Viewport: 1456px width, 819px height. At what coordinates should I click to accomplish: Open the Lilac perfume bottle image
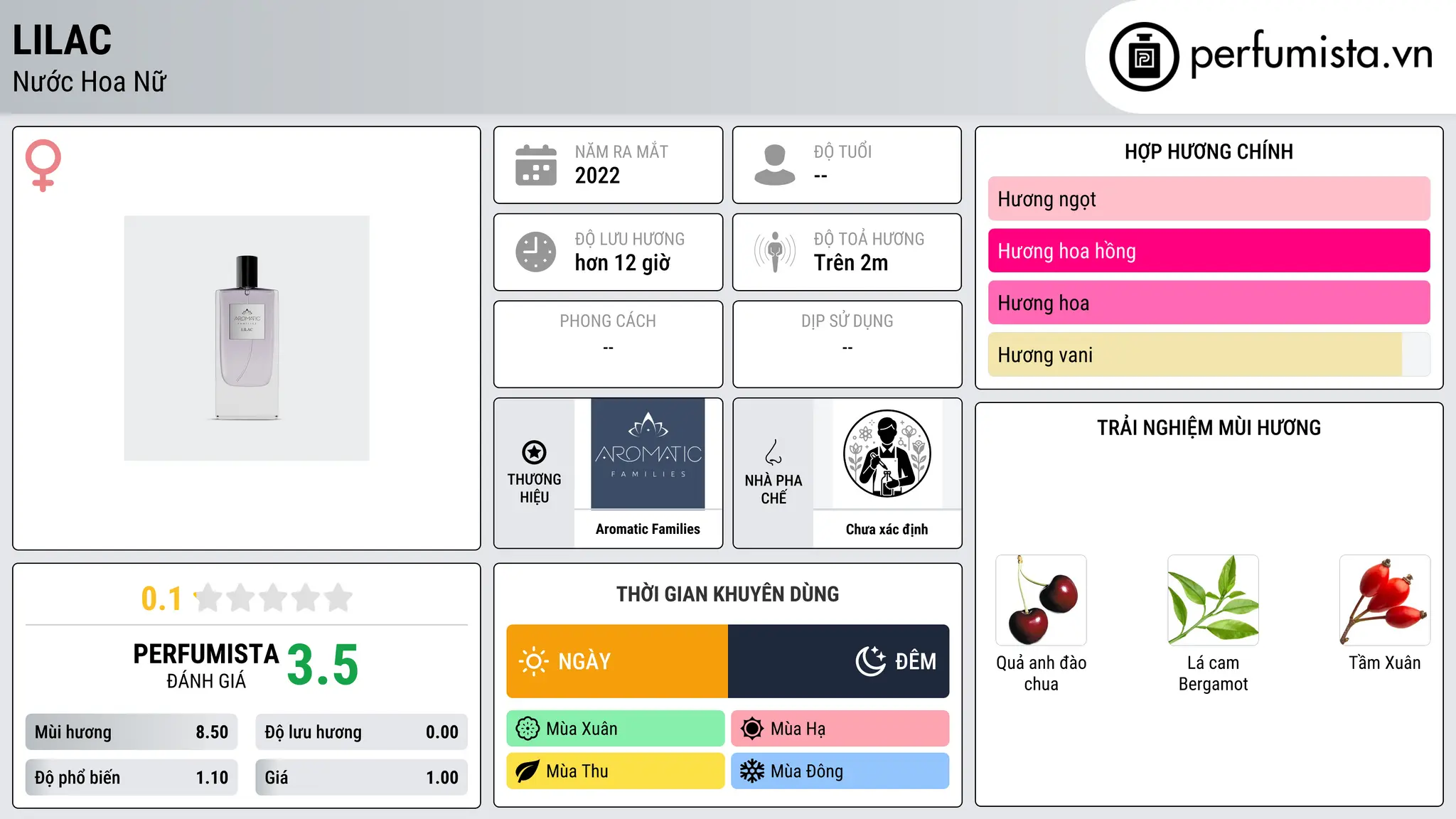[247, 338]
